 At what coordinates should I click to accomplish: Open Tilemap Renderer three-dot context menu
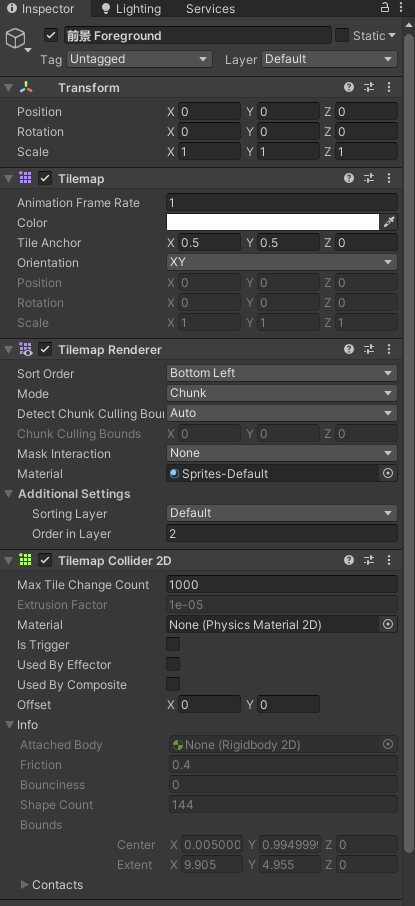pyautogui.click(x=389, y=349)
